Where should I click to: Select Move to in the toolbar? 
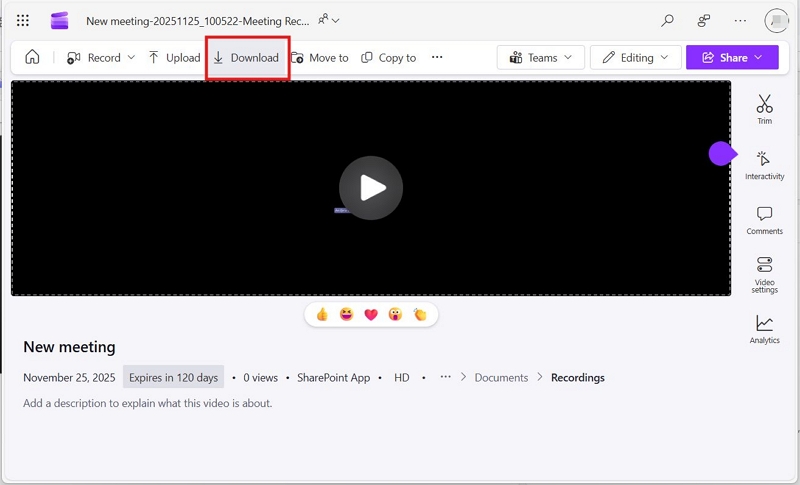click(x=320, y=58)
